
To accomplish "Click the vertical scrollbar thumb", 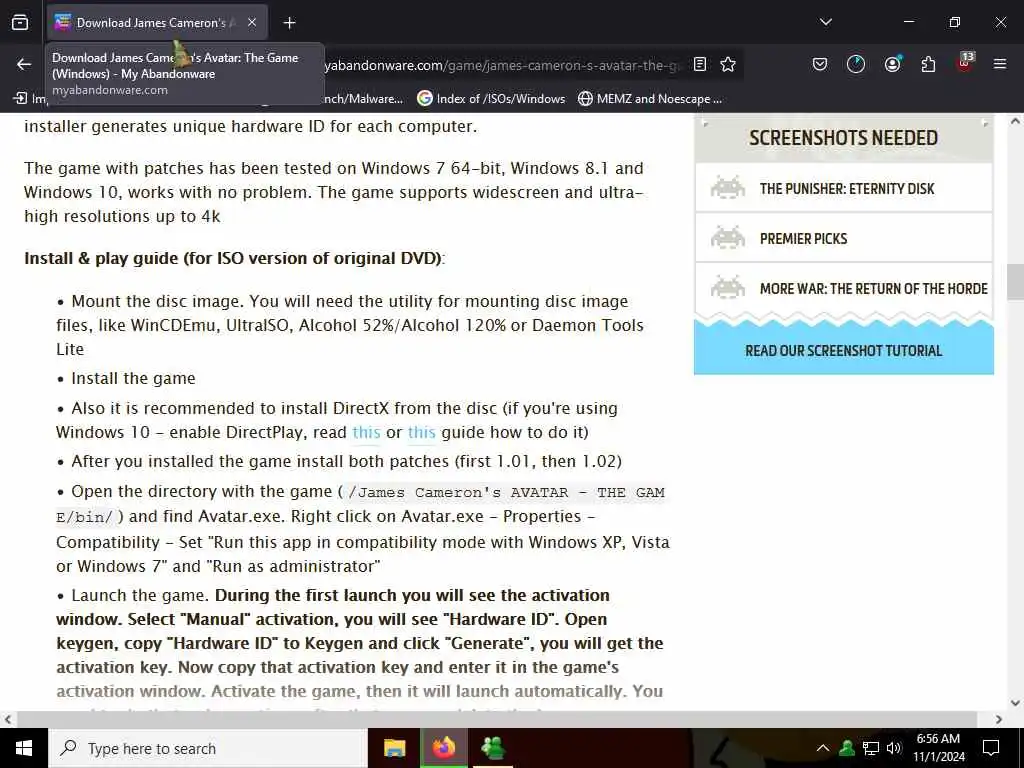I will pyautogui.click(x=1015, y=281).
